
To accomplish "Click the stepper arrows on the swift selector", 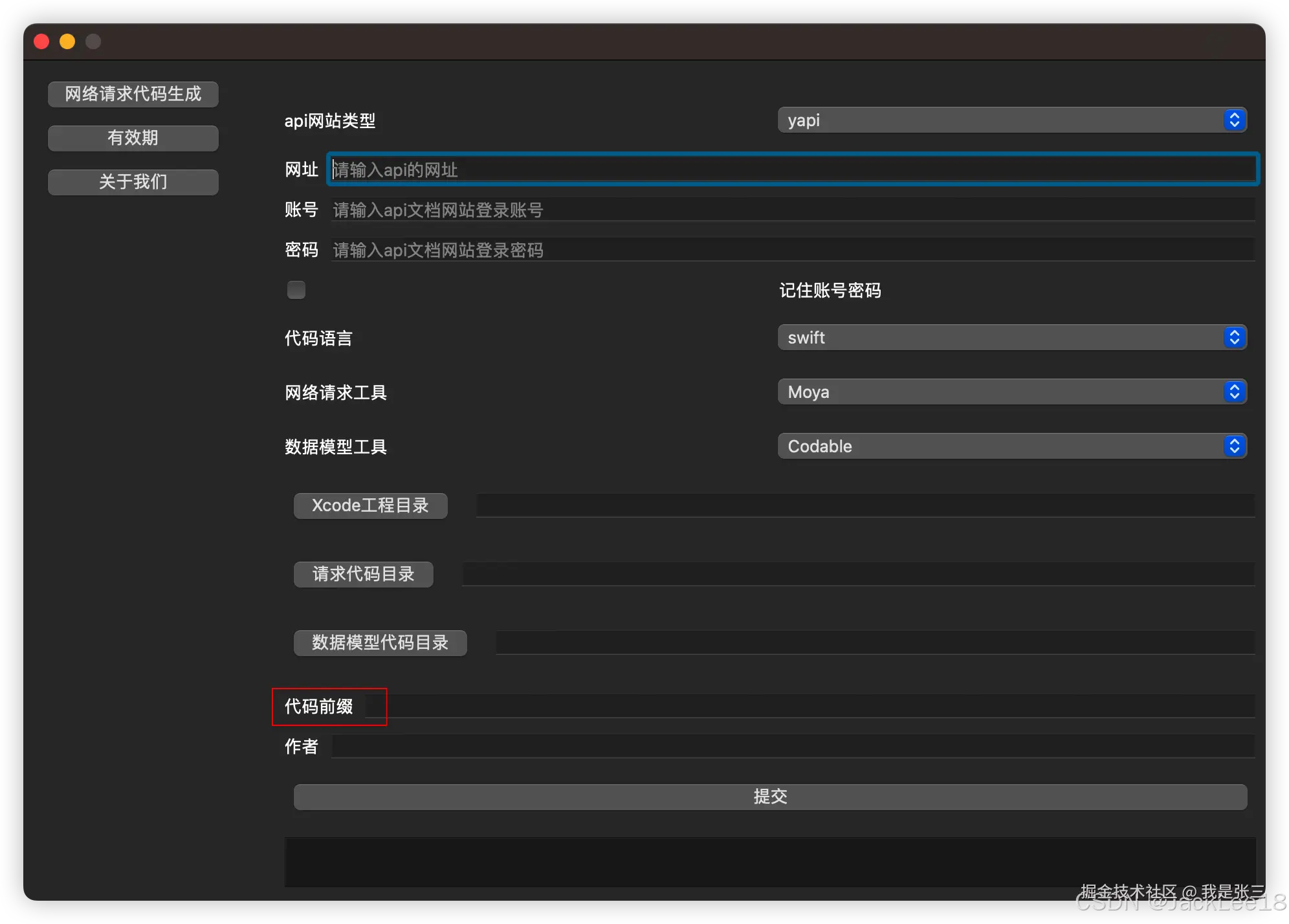I will [x=1235, y=337].
